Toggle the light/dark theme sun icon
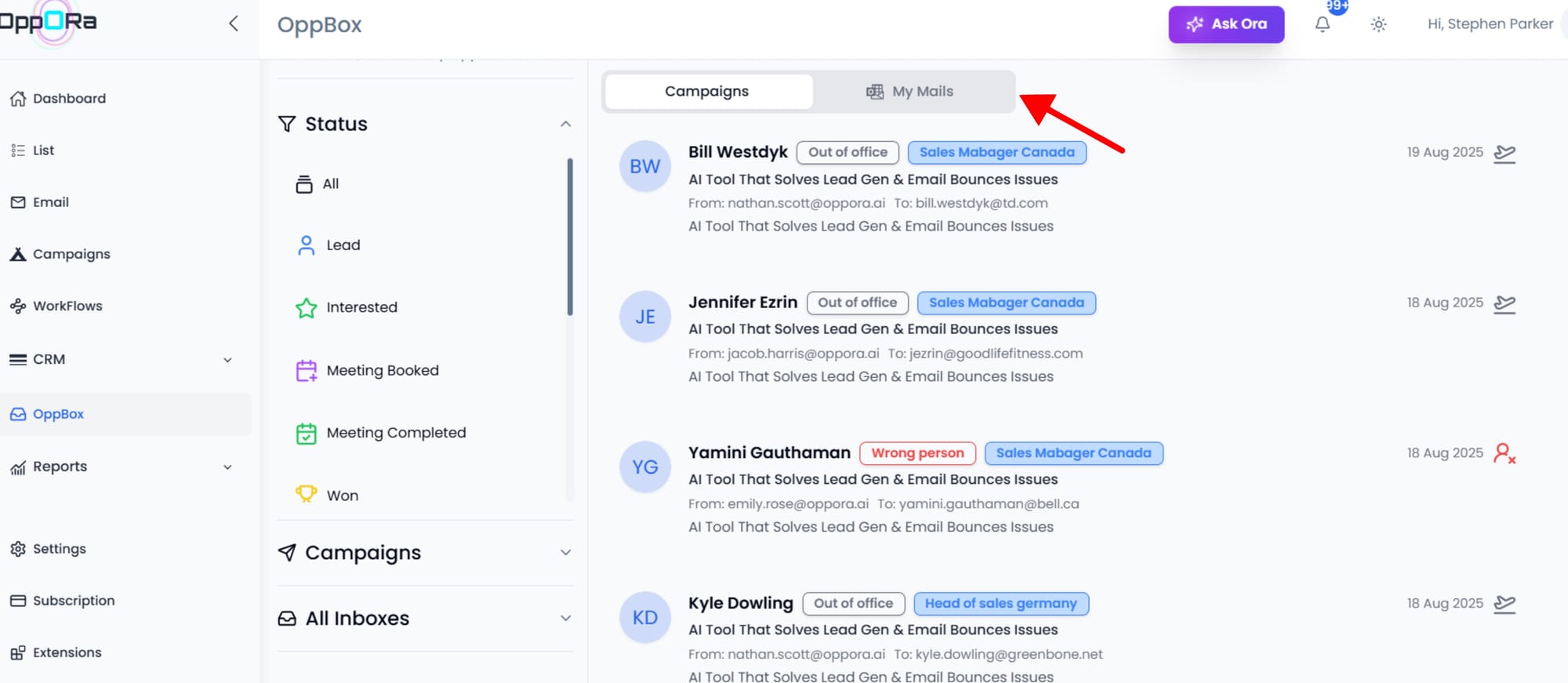Image resolution: width=1568 pixels, height=683 pixels. pyautogui.click(x=1378, y=24)
